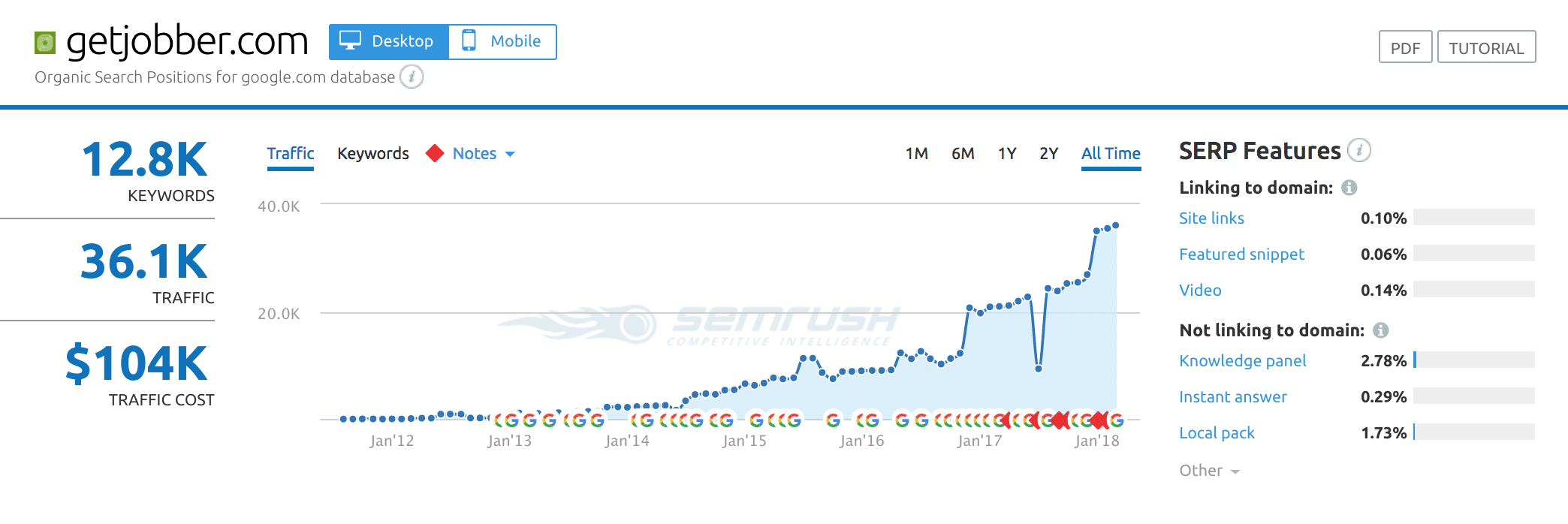
Task: Set chart range to 2Y
Action: (1049, 154)
